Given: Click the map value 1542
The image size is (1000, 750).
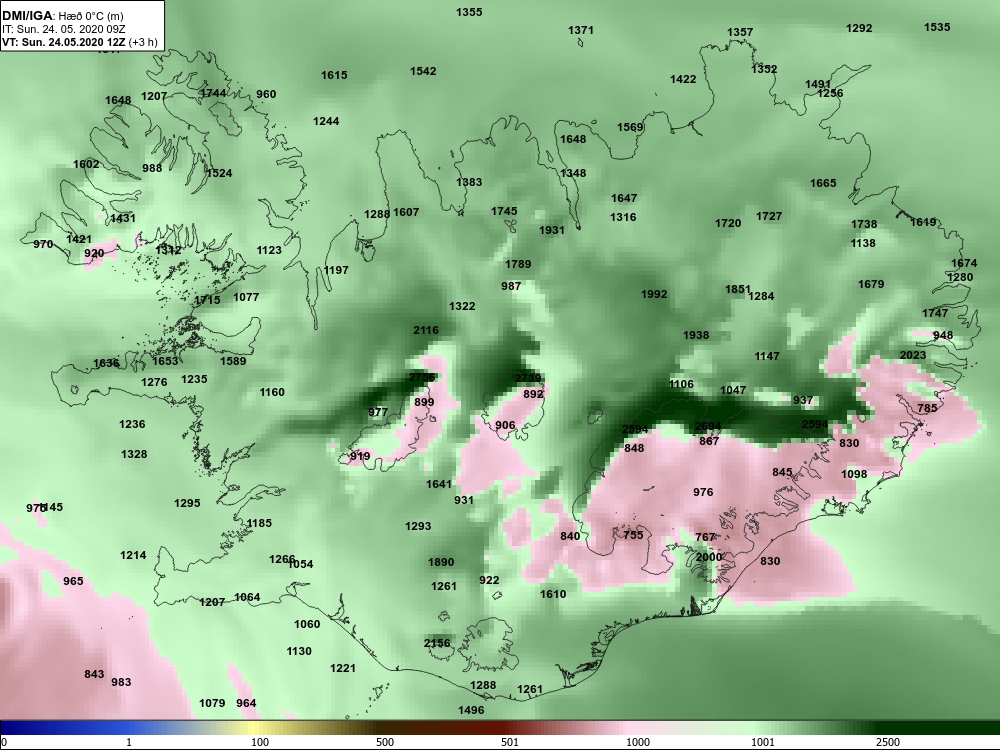Looking at the screenshot, I should (423, 71).
